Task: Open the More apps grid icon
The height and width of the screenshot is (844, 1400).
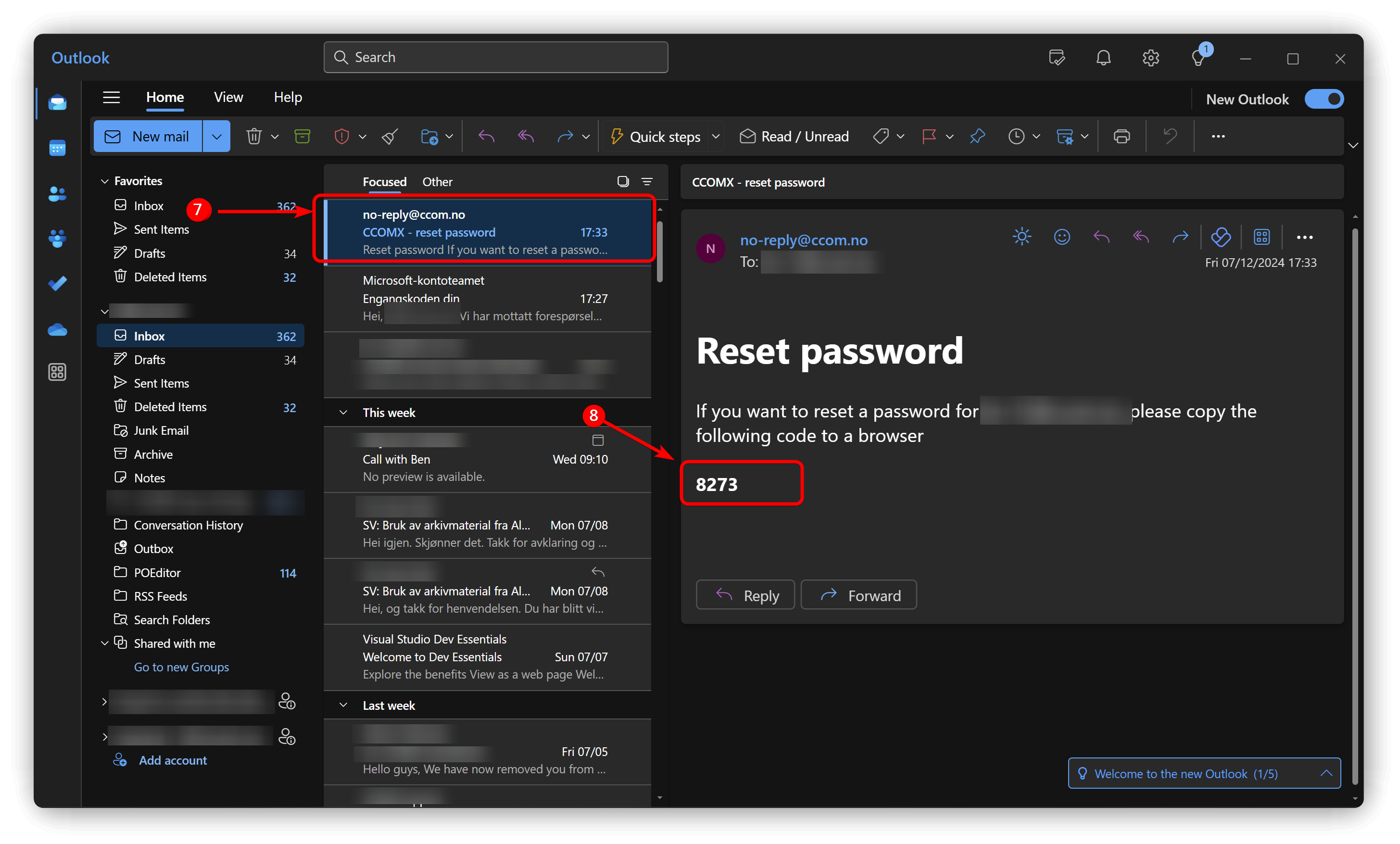Action: pyautogui.click(x=57, y=372)
